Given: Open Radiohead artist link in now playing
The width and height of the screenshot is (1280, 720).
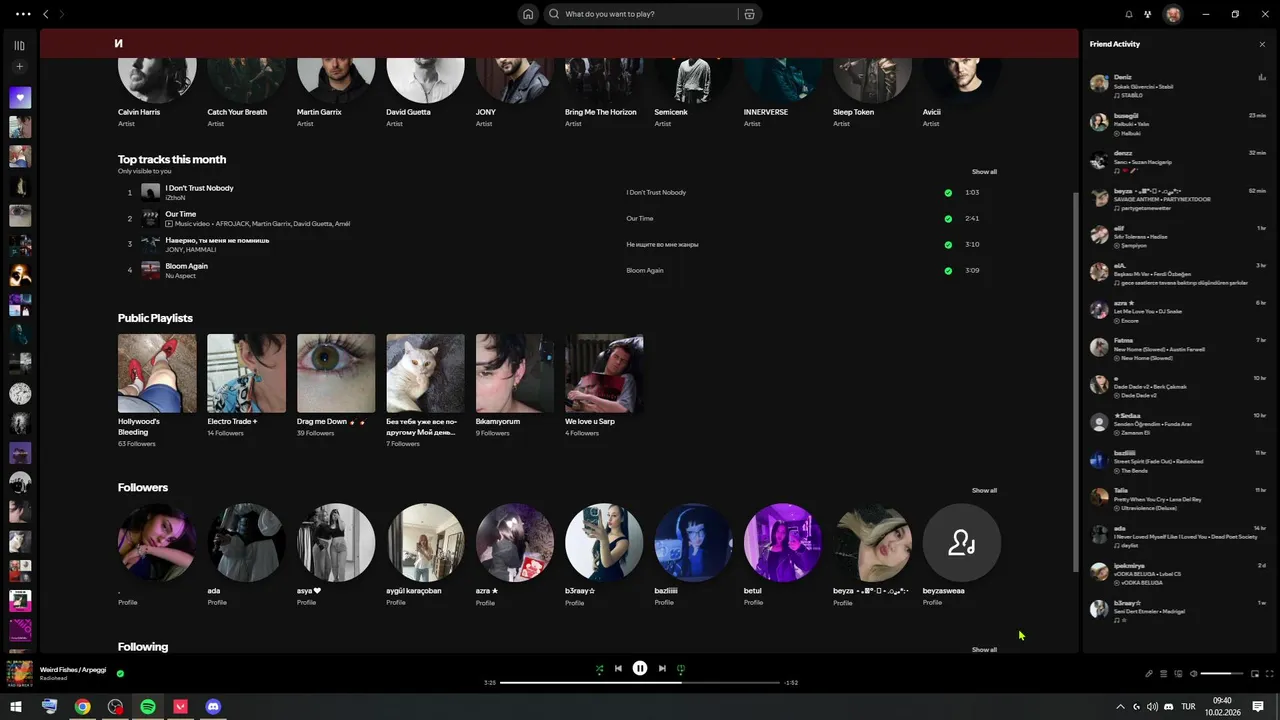Looking at the screenshot, I should [54, 678].
